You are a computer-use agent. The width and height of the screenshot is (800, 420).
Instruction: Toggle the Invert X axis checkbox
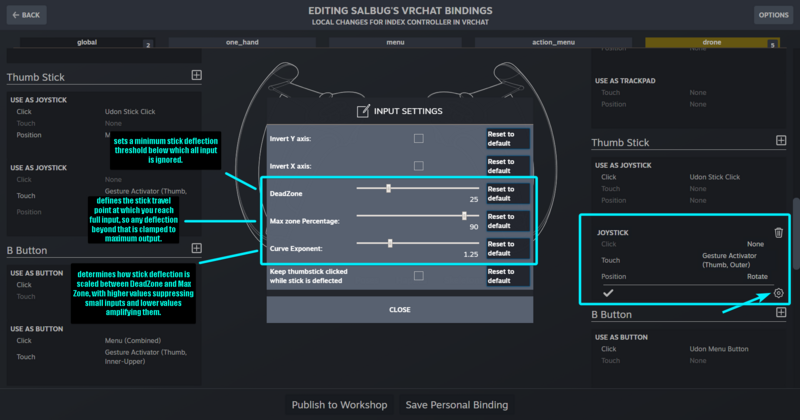click(x=419, y=166)
